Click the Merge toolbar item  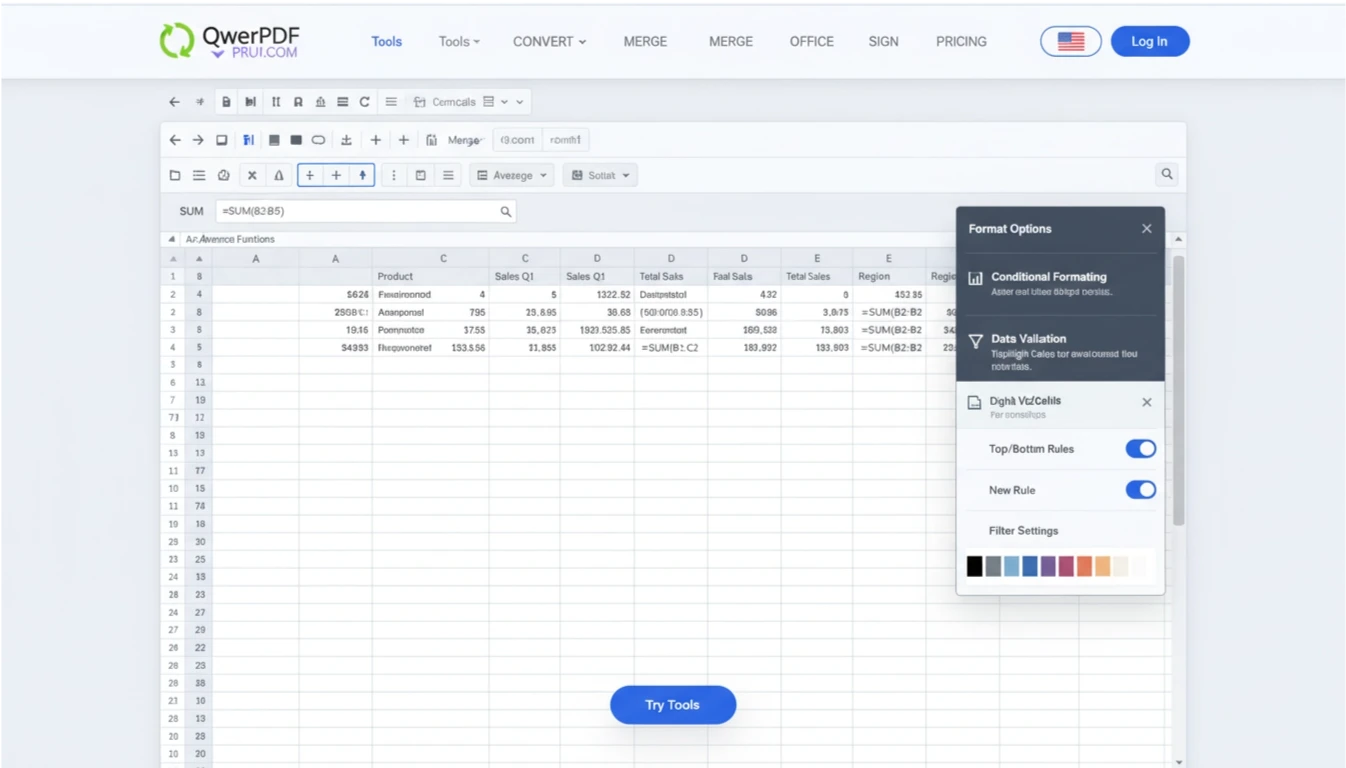tap(465, 140)
